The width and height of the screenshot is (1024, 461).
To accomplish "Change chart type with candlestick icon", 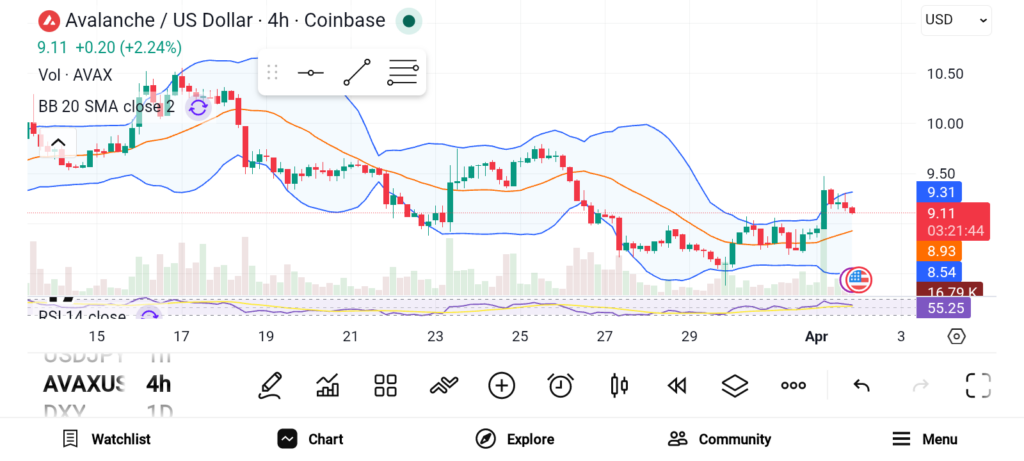I will pyautogui.click(x=619, y=385).
